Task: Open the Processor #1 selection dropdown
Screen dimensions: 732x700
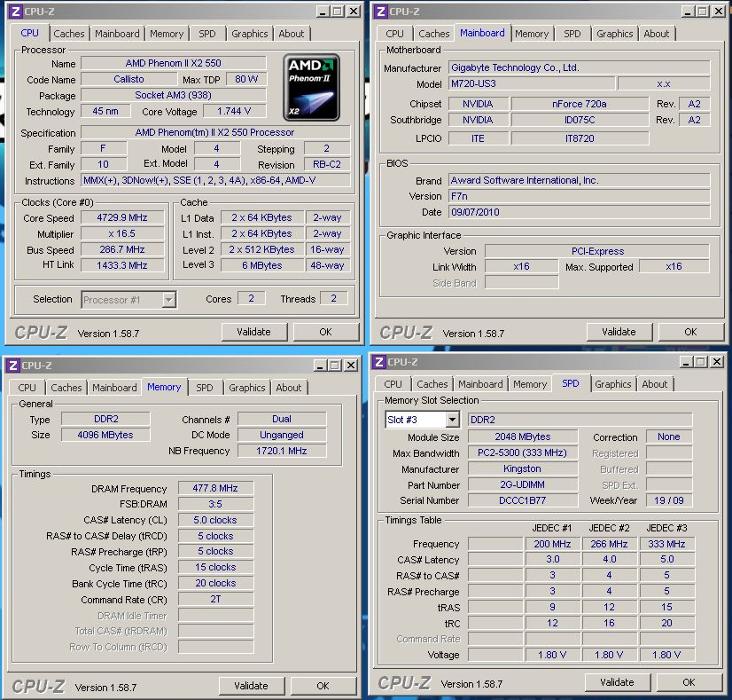Action: (x=169, y=300)
